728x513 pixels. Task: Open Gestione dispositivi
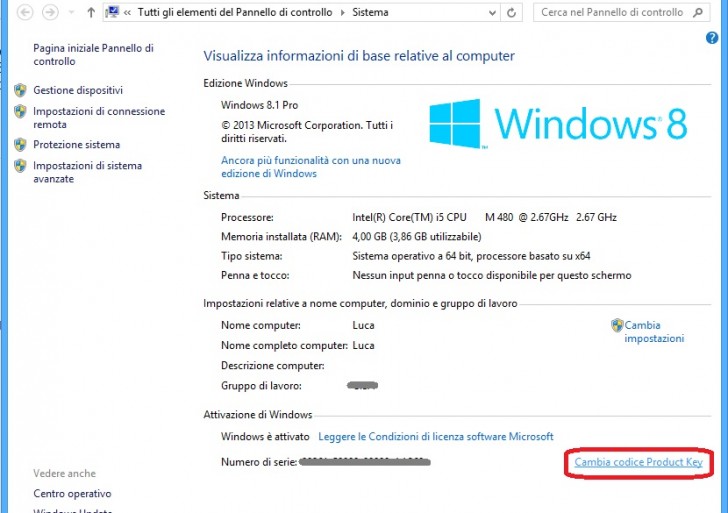coord(78,90)
